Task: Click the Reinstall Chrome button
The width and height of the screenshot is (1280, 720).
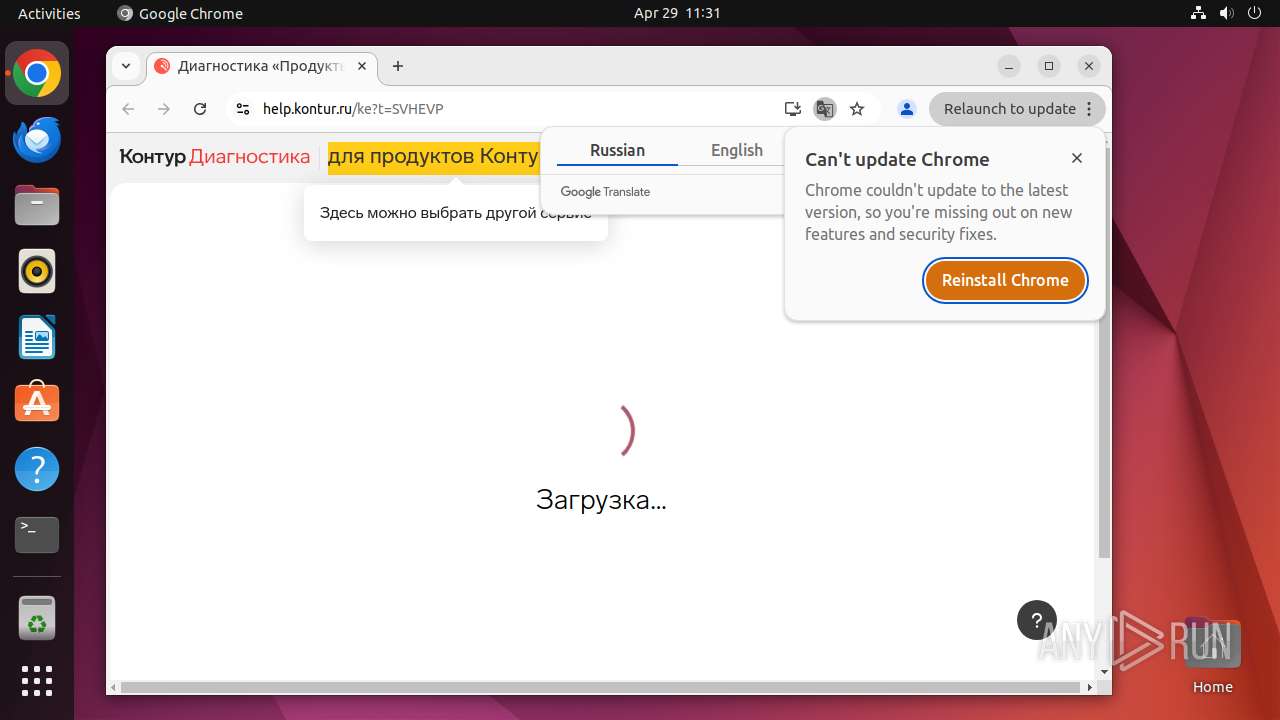Action: (x=1005, y=280)
